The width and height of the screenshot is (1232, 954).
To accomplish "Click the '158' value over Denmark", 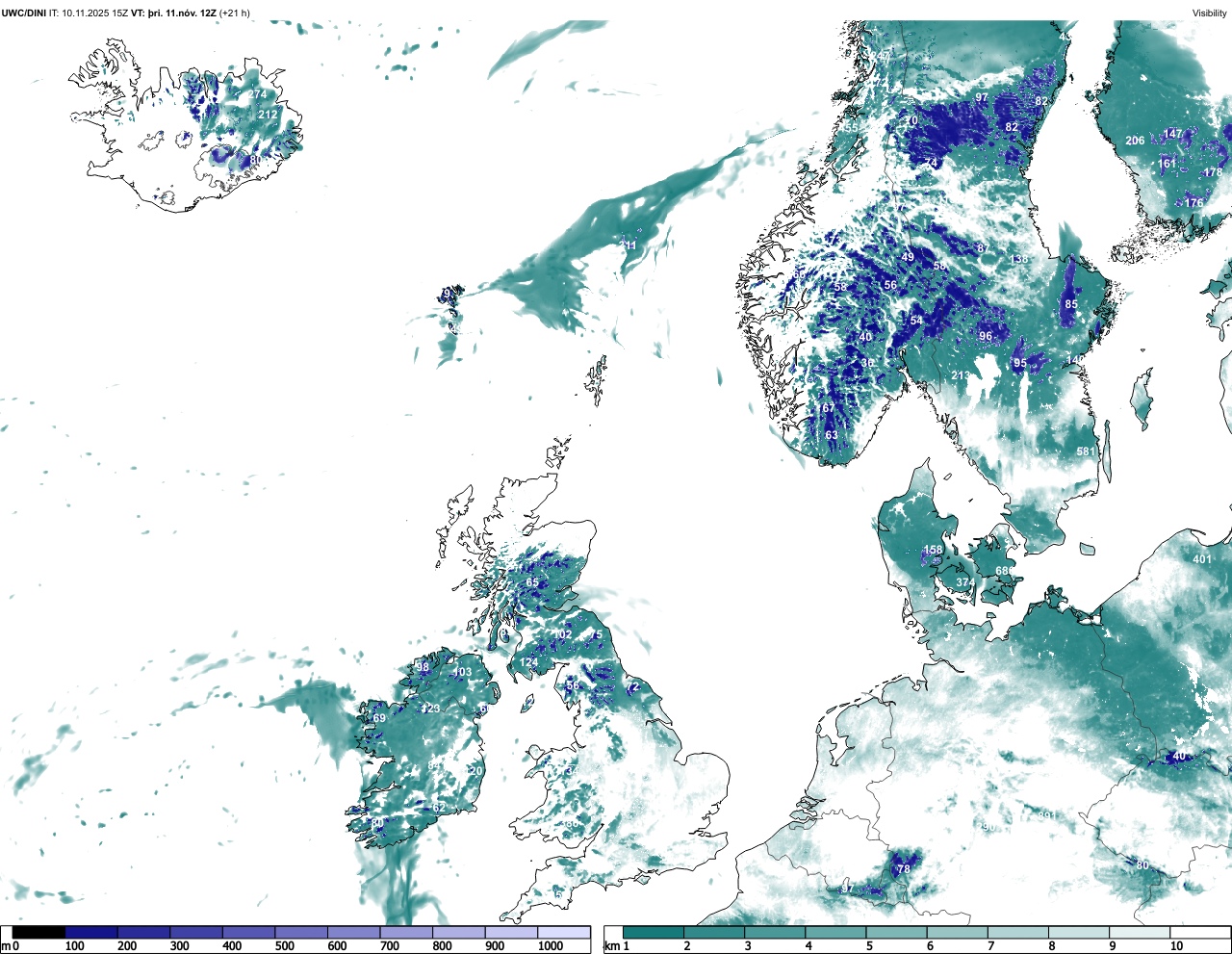I will tap(934, 551).
